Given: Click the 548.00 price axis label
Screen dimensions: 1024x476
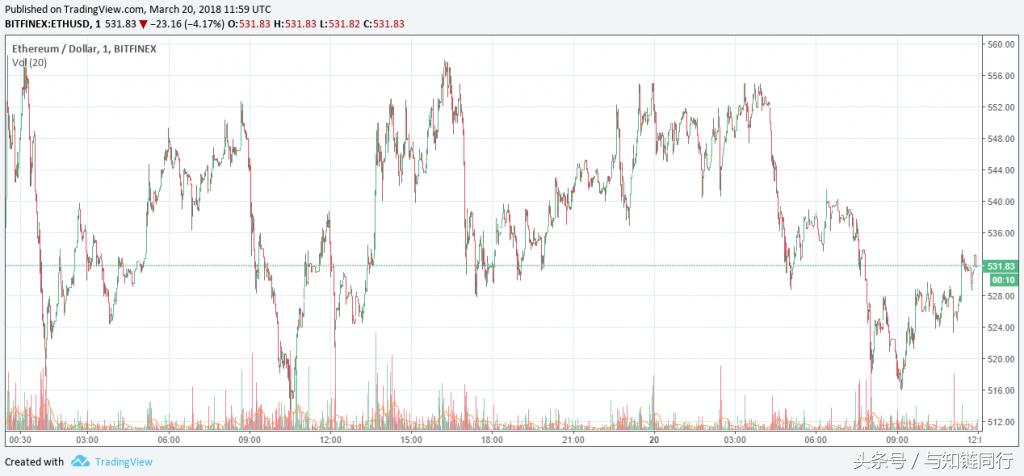Looking at the screenshot, I should click(999, 138).
